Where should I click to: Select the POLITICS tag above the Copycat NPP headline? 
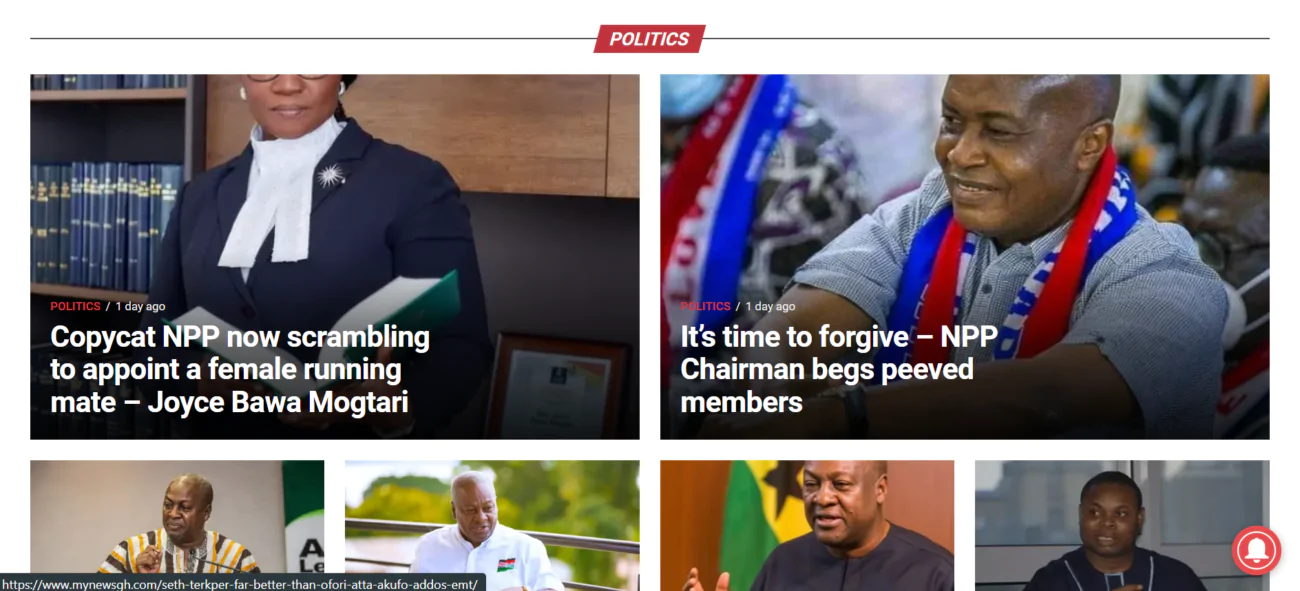[x=75, y=306]
